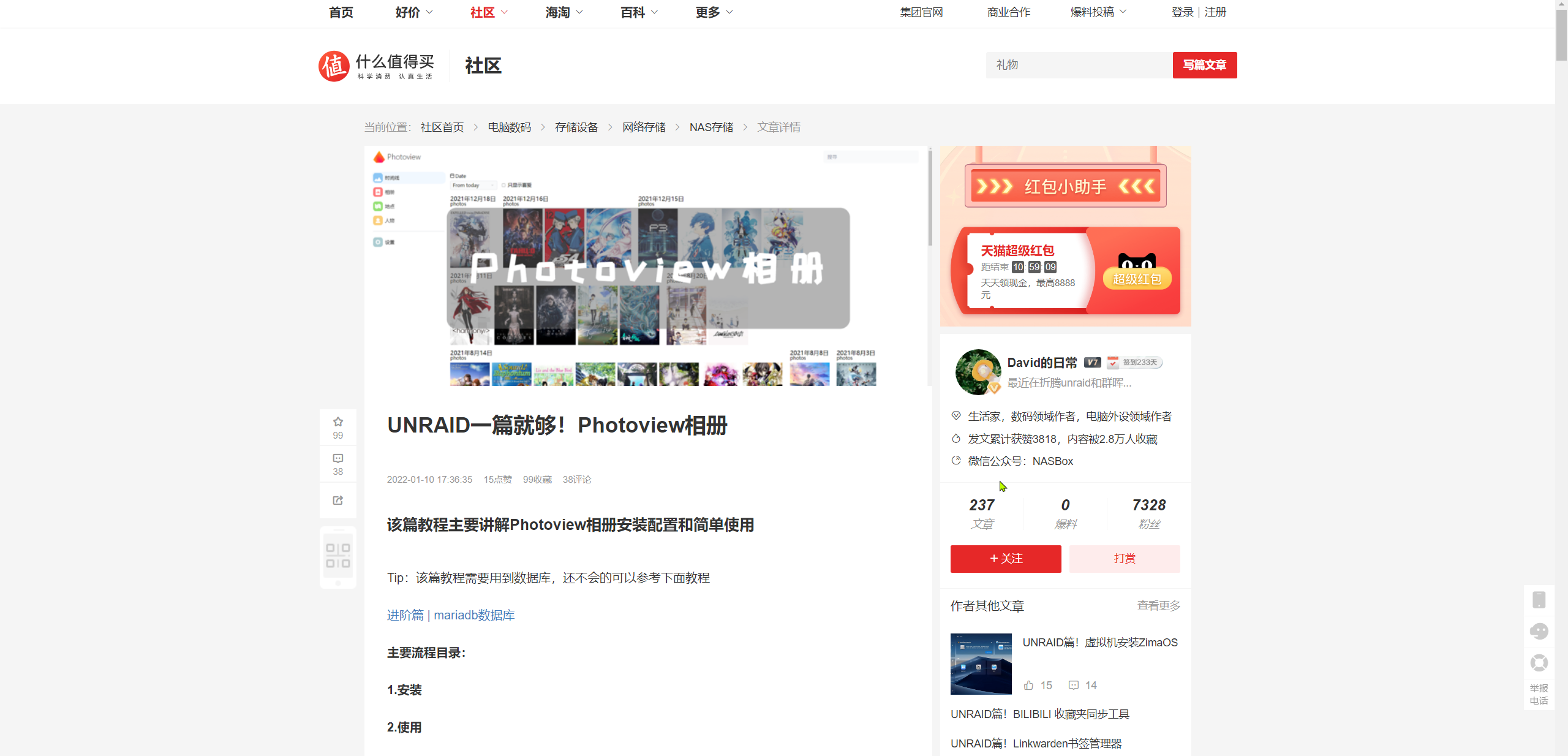This screenshot has width=1568, height=756.
Task: Open the mobile app floating icon
Action: point(1539,600)
